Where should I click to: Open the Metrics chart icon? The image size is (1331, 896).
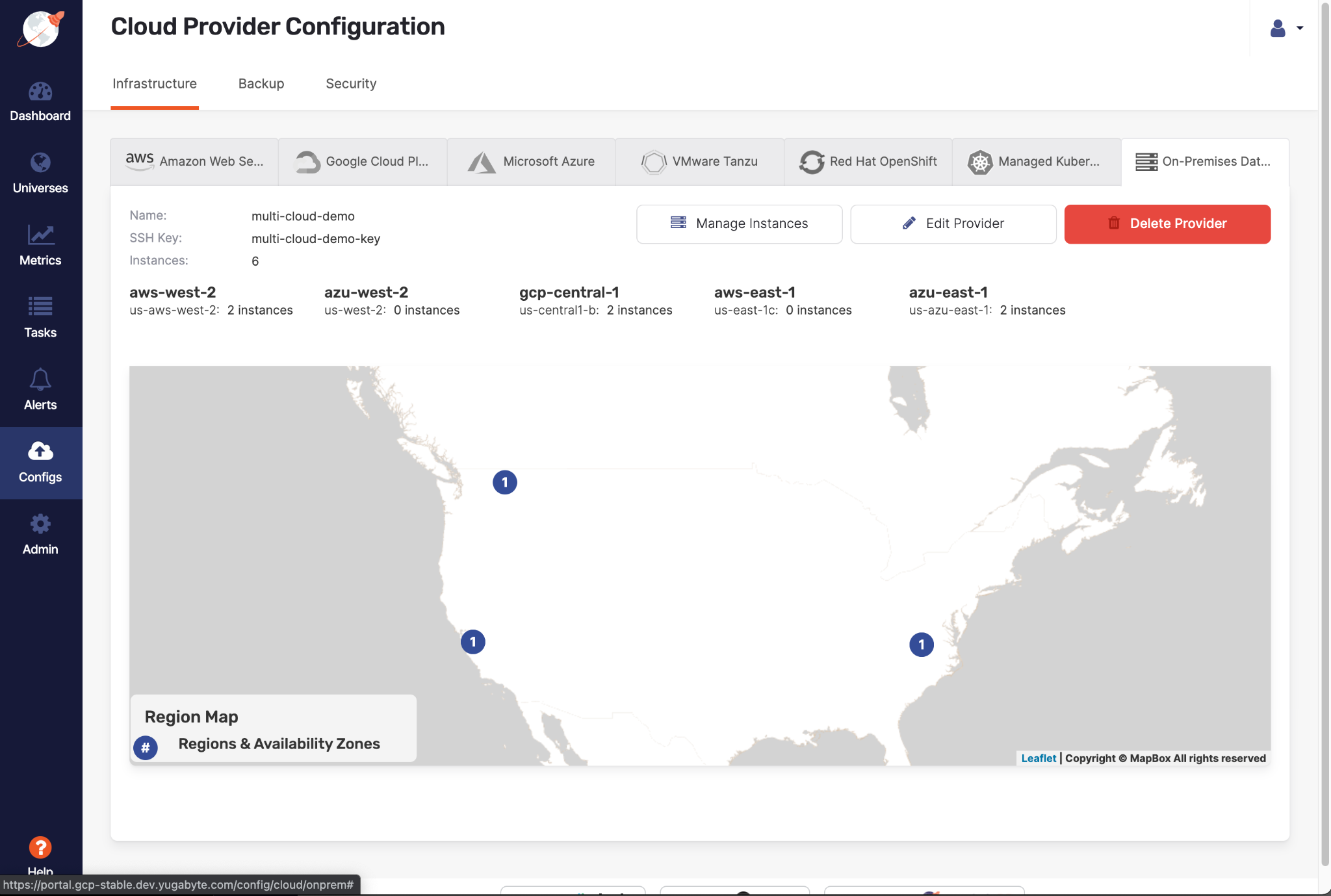[x=40, y=235]
